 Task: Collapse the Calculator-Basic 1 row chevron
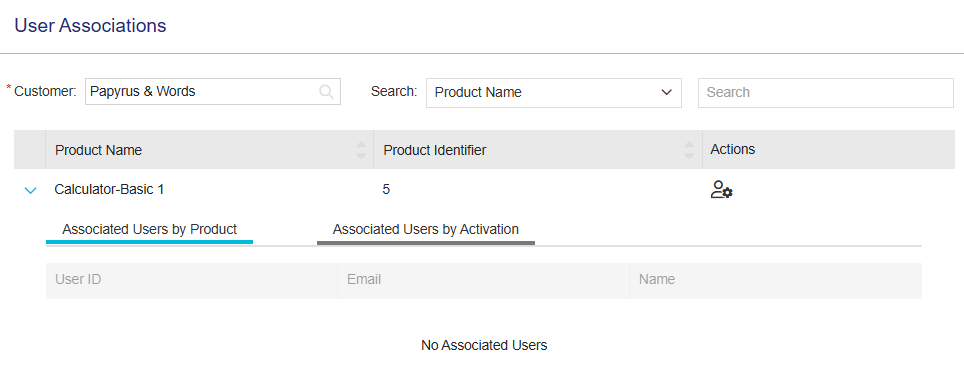pyautogui.click(x=30, y=191)
